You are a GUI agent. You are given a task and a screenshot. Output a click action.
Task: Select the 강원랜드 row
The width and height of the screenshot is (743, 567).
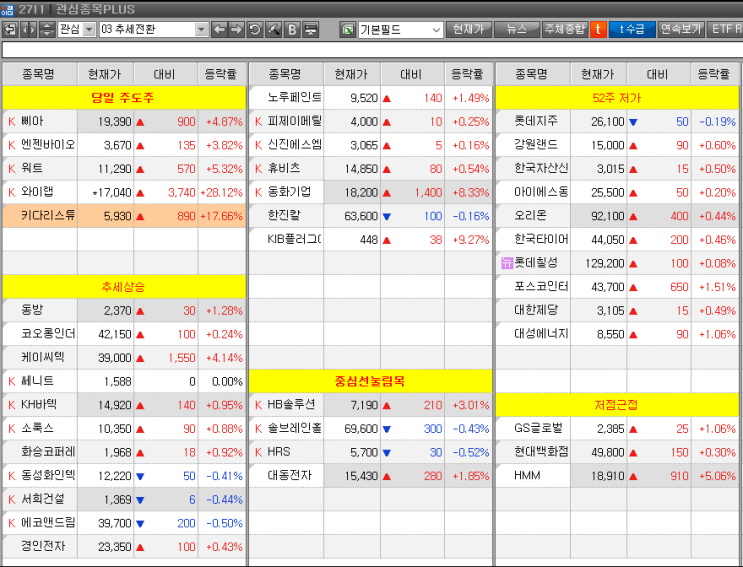[x=617, y=145]
